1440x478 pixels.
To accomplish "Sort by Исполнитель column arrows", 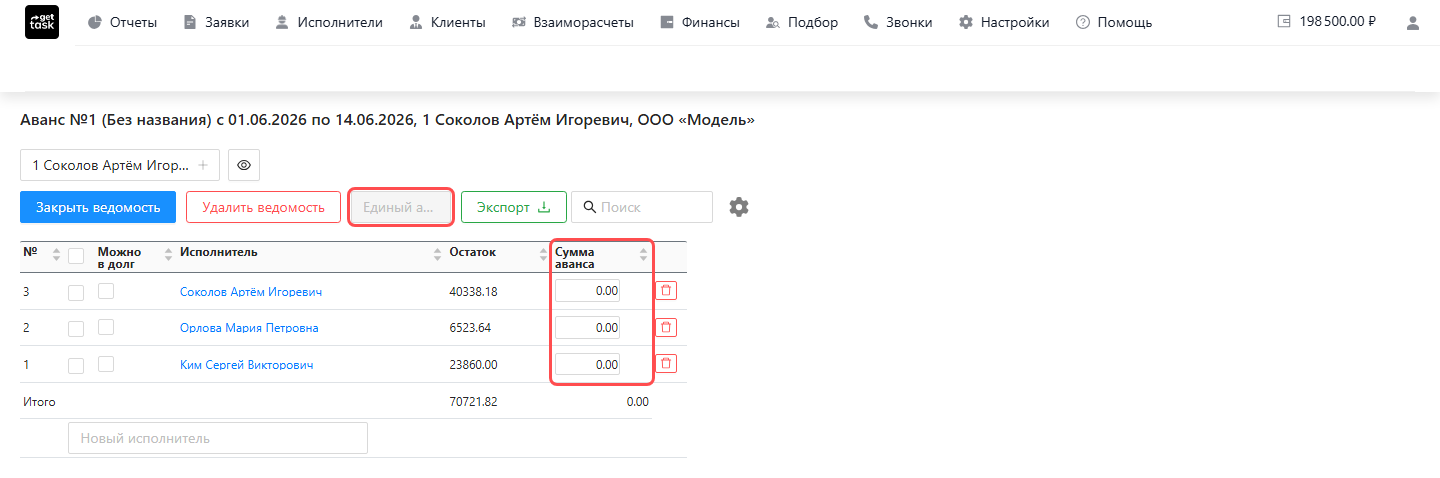I will coord(437,255).
